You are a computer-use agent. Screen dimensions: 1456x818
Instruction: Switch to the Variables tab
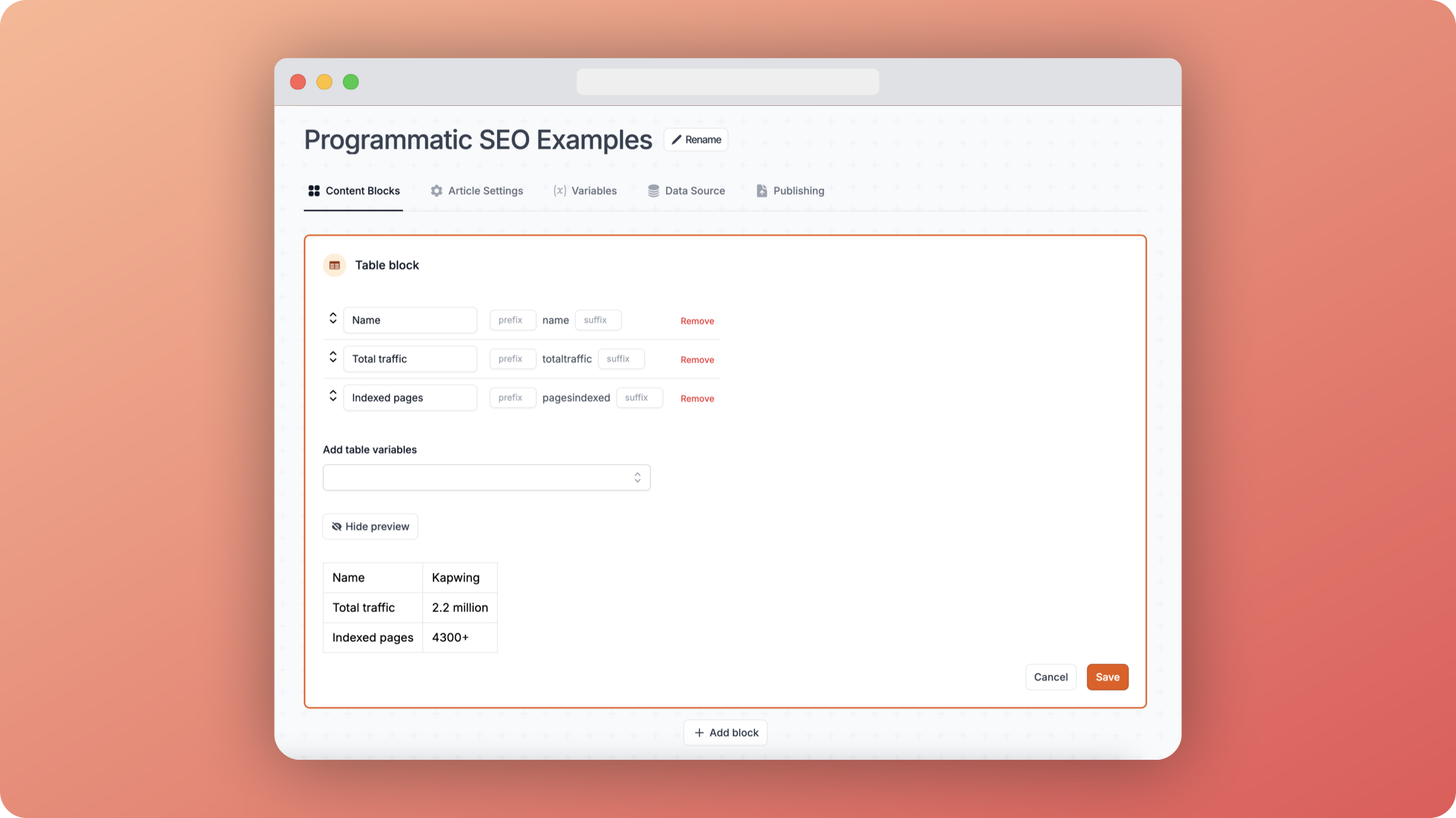click(585, 191)
